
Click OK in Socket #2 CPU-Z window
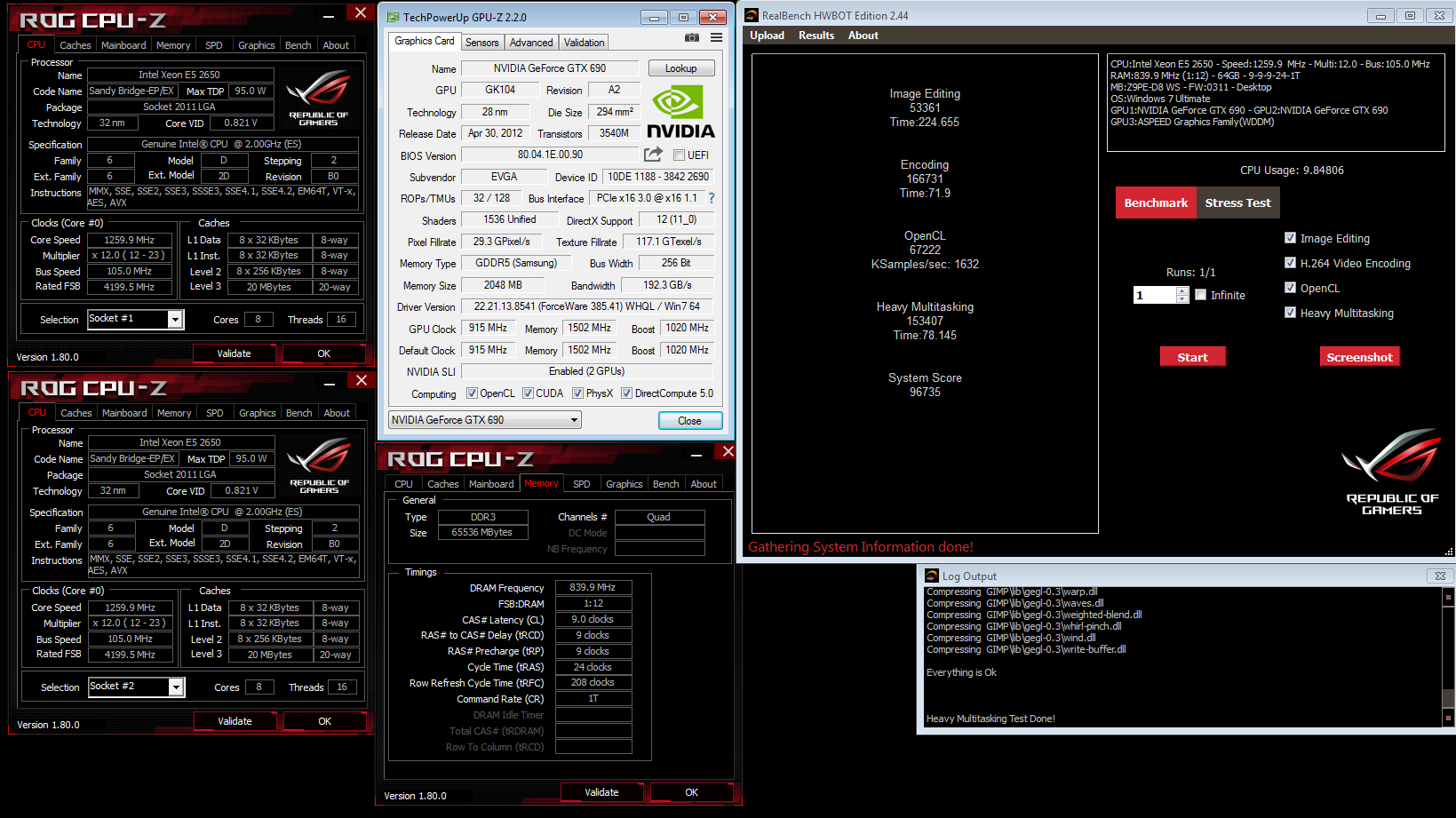tap(325, 721)
